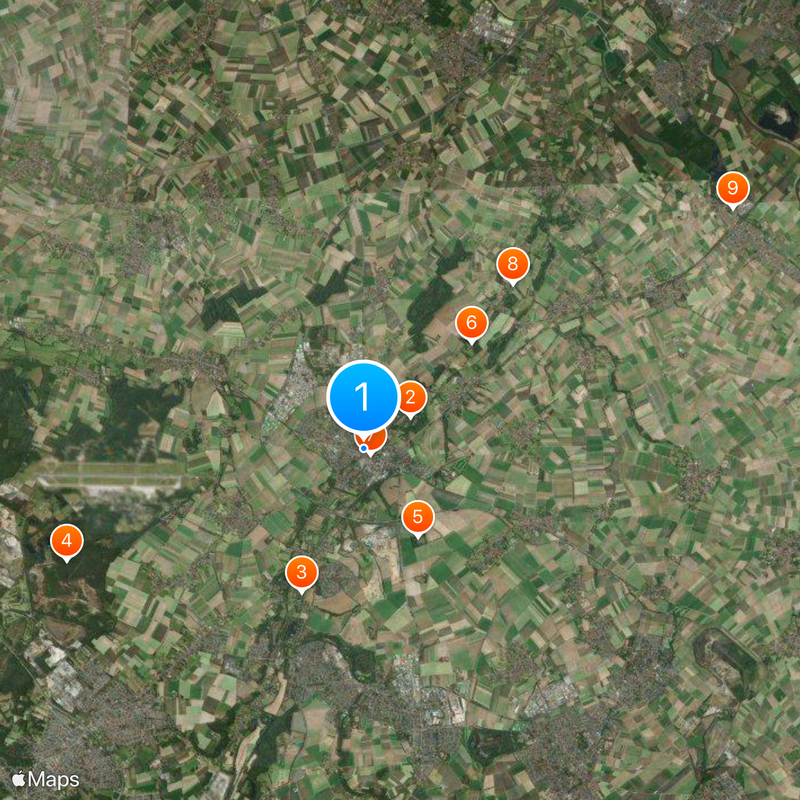The width and height of the screenshot is (800, 800).
Task: Select orange pin number 3
Action: point(302,572)
